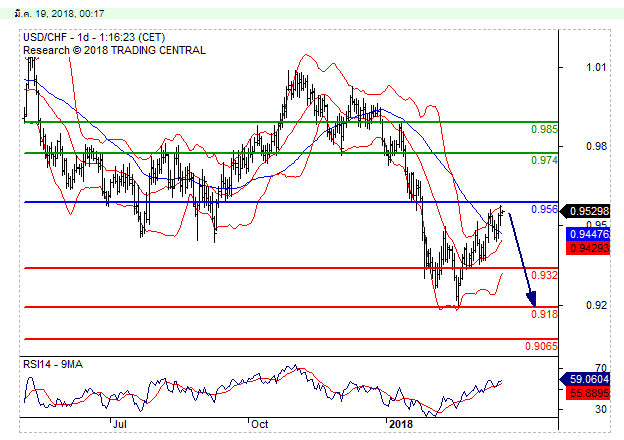Click the green resistance label 0.985

click(544, 129)
